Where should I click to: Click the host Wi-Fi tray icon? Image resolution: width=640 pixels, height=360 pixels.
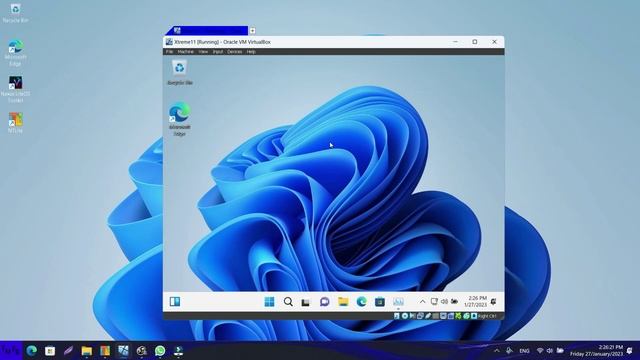(x=540, y=351)
